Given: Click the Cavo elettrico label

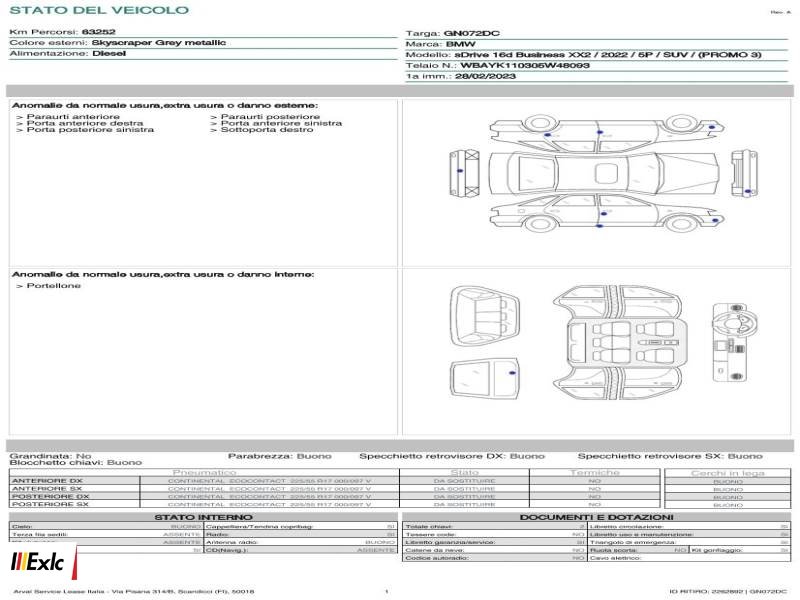Looking at the screenshot, I should (x=615, y=558).
